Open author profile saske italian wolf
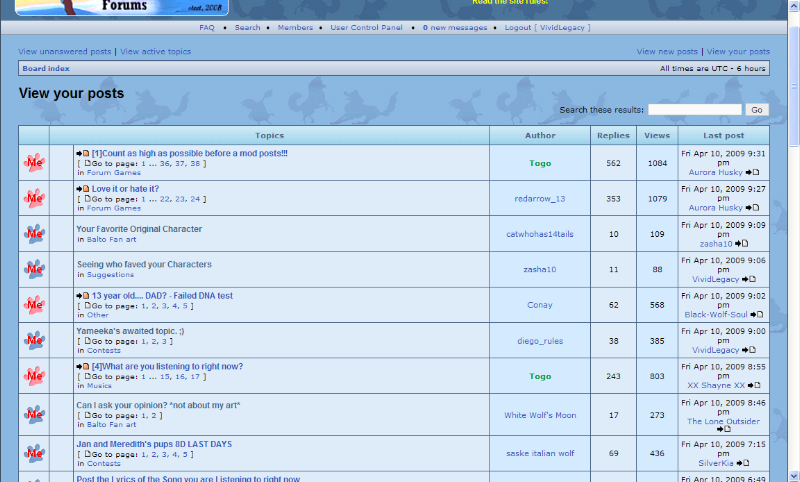The image size is (800, 482). pos(540,453)
